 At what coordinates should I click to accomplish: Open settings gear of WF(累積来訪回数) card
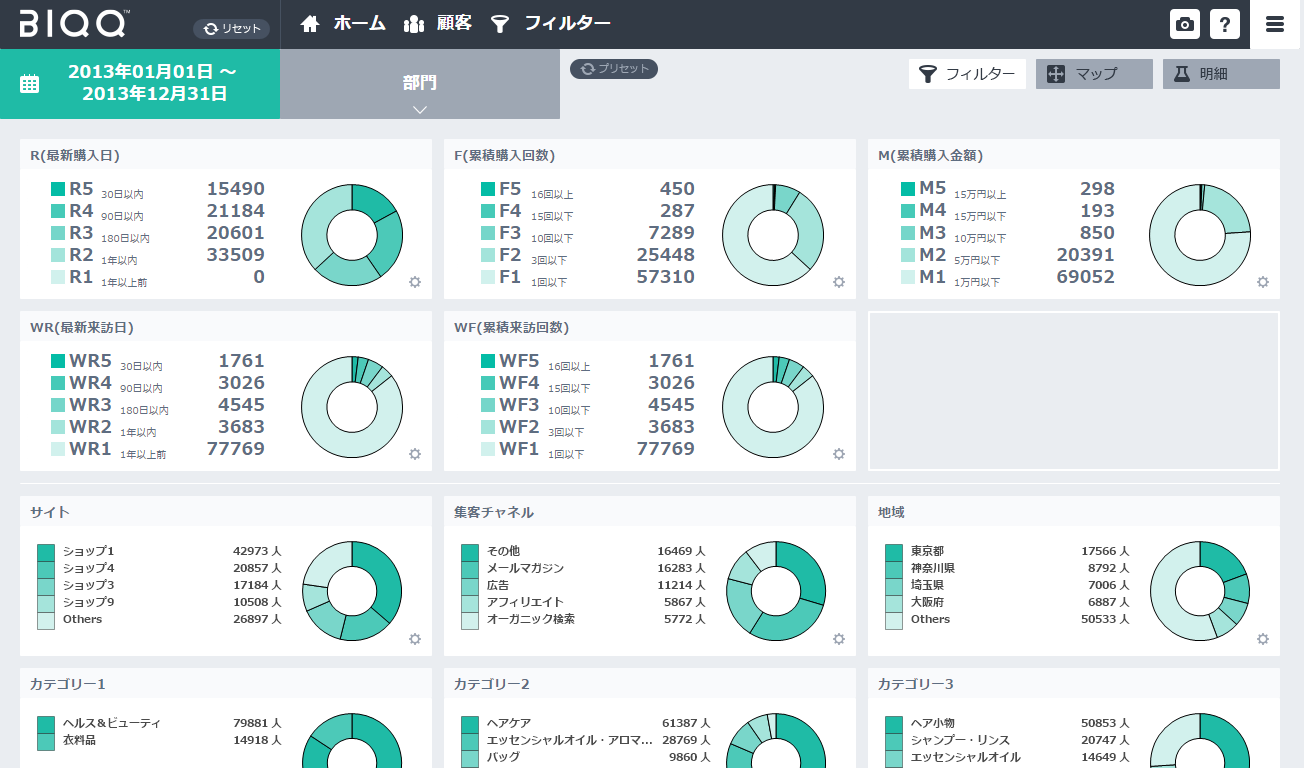coord(839,454)
